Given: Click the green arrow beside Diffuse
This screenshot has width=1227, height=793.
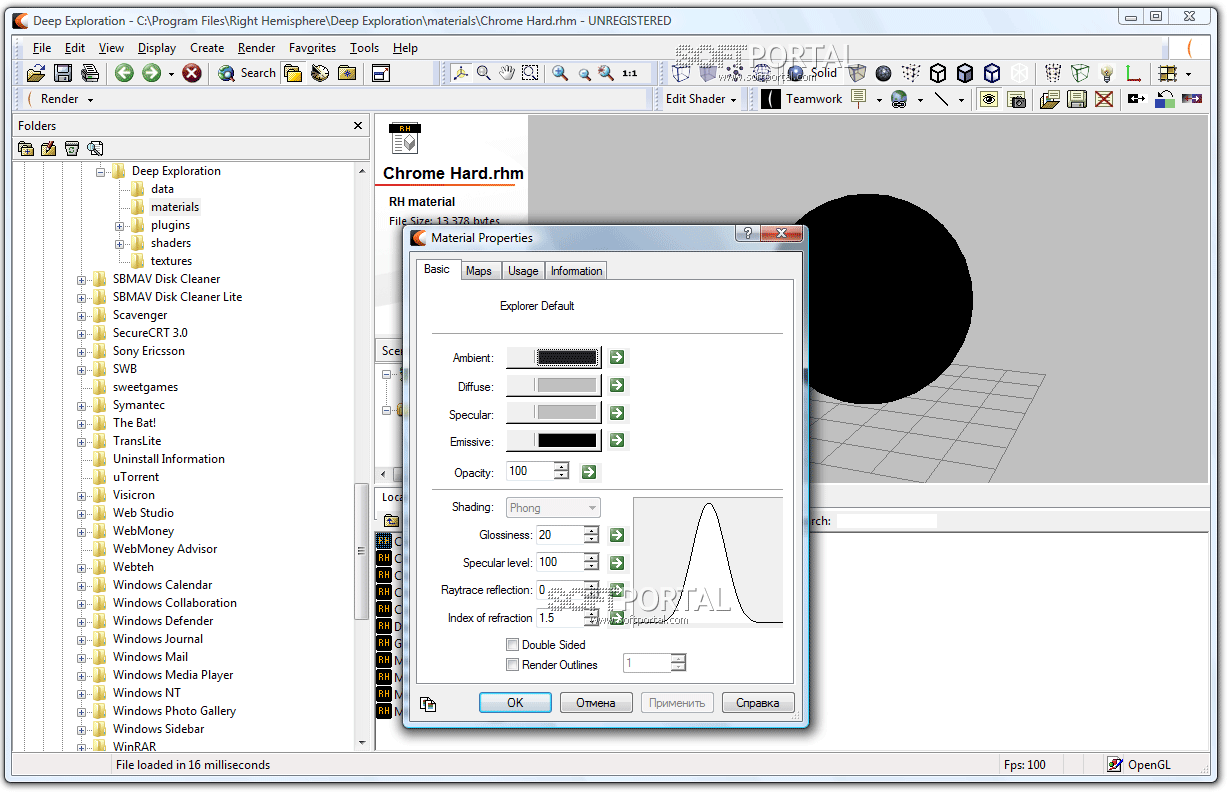Looking at the screenshot, I should tap(617, 385).
